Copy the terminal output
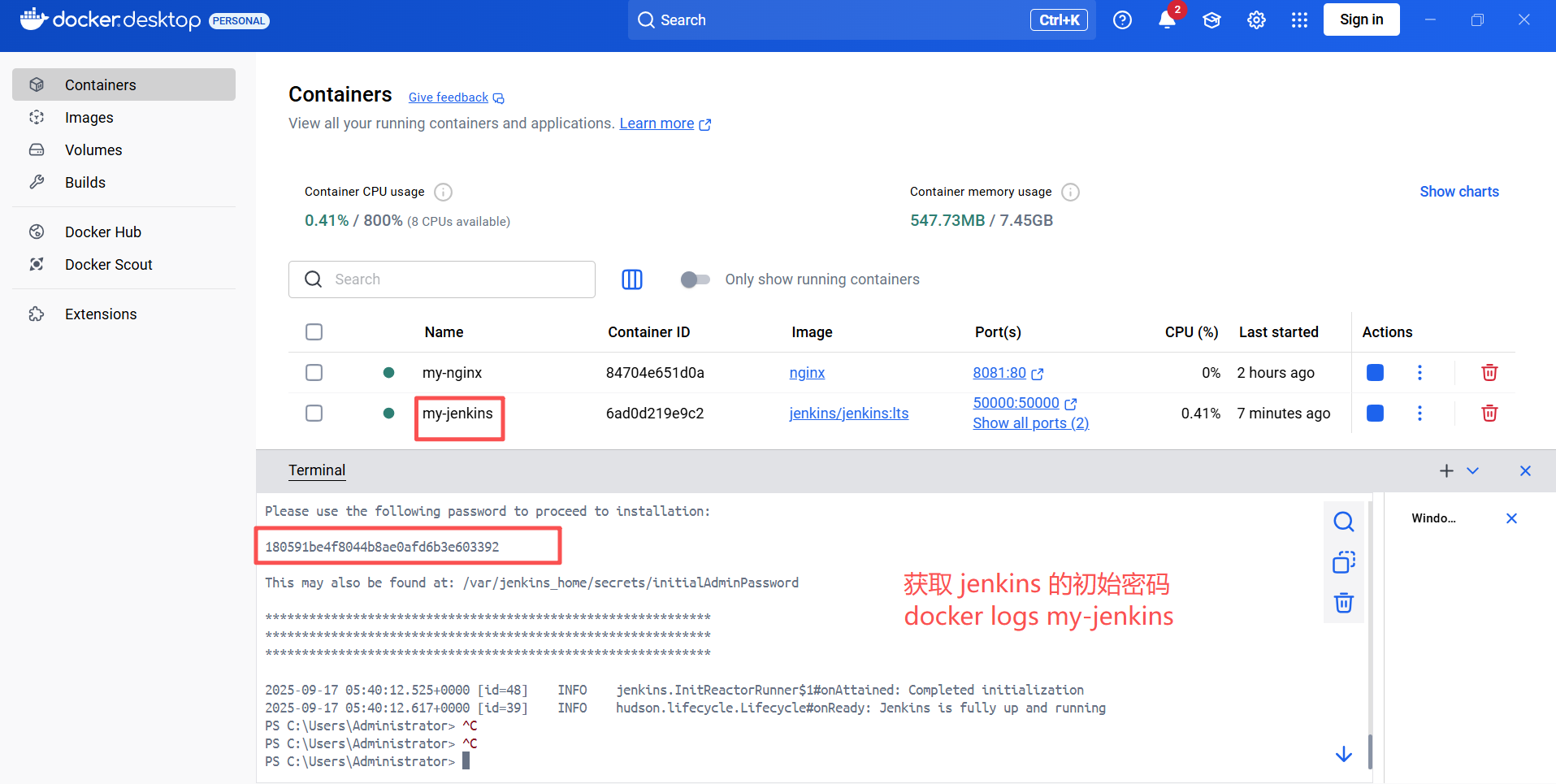 click(x=1344, y=562)
